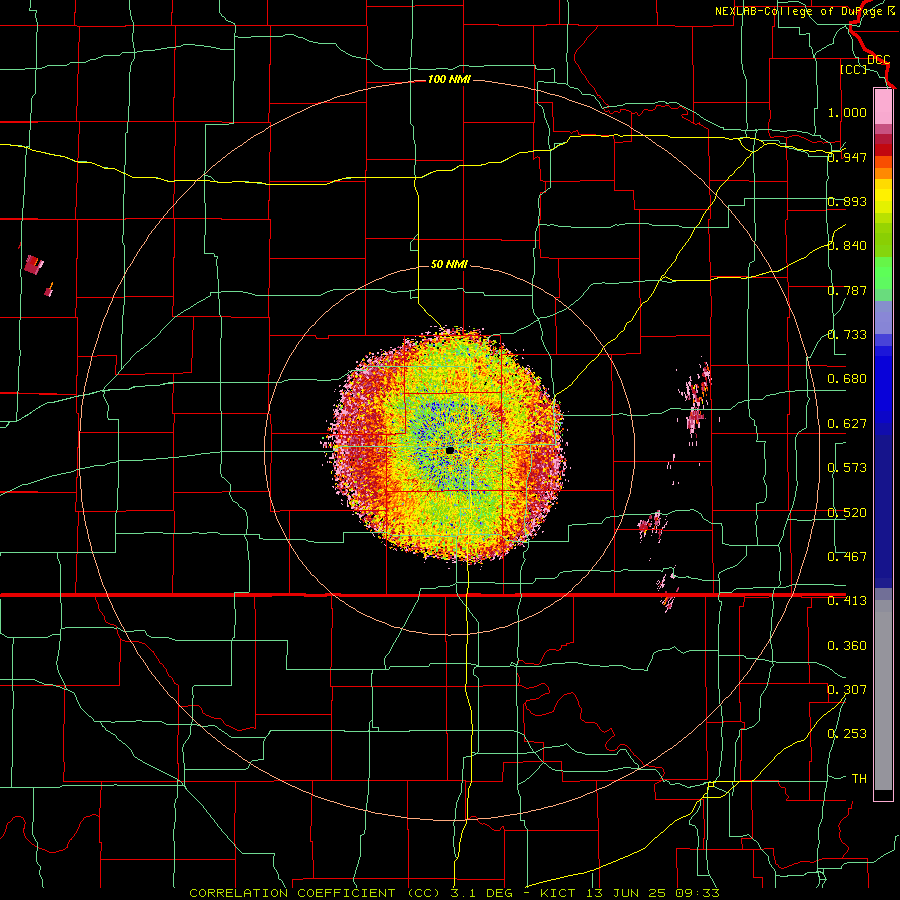Click the [CC] legend title
Image resolution: width=900 pixels, height=900 pixels.
click(853, 69)
